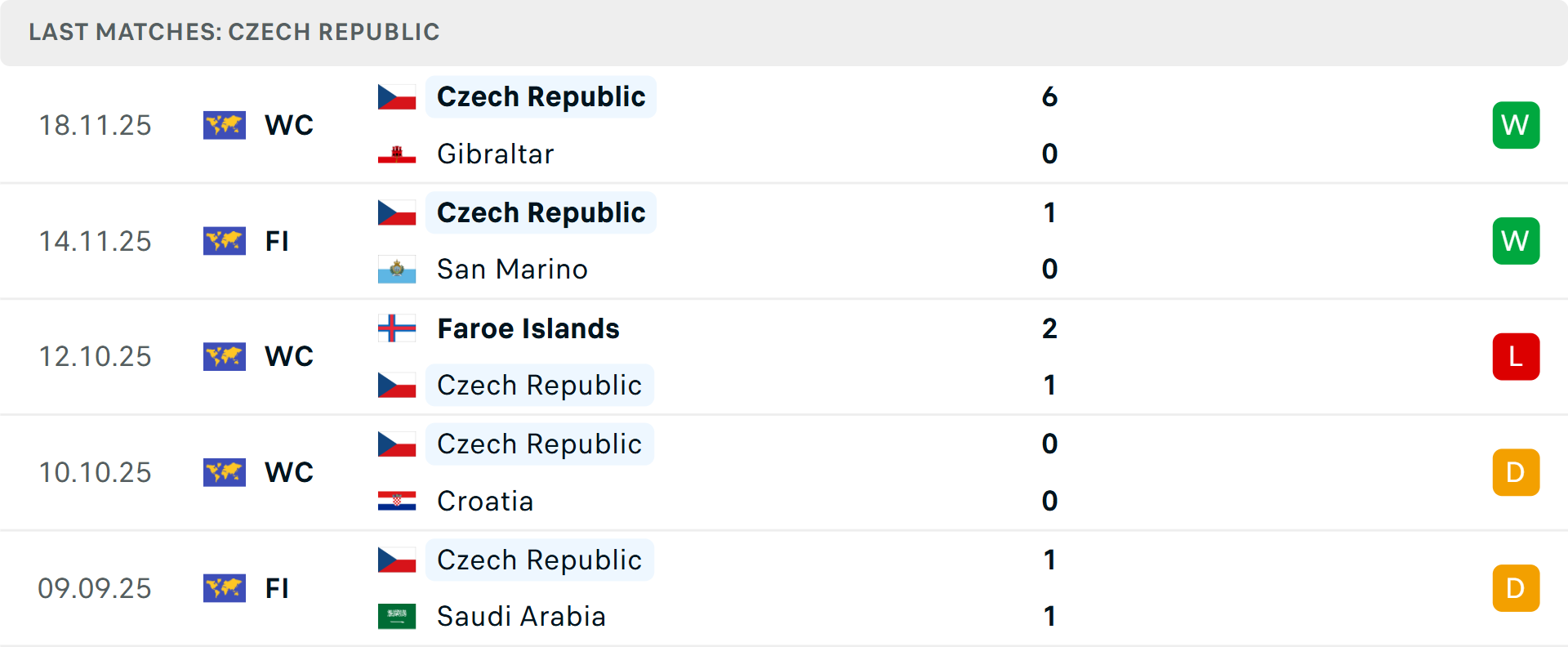Select the Saudi Arabia team name
Viewport: 1568px width, 647px height.
pos(521,616)
